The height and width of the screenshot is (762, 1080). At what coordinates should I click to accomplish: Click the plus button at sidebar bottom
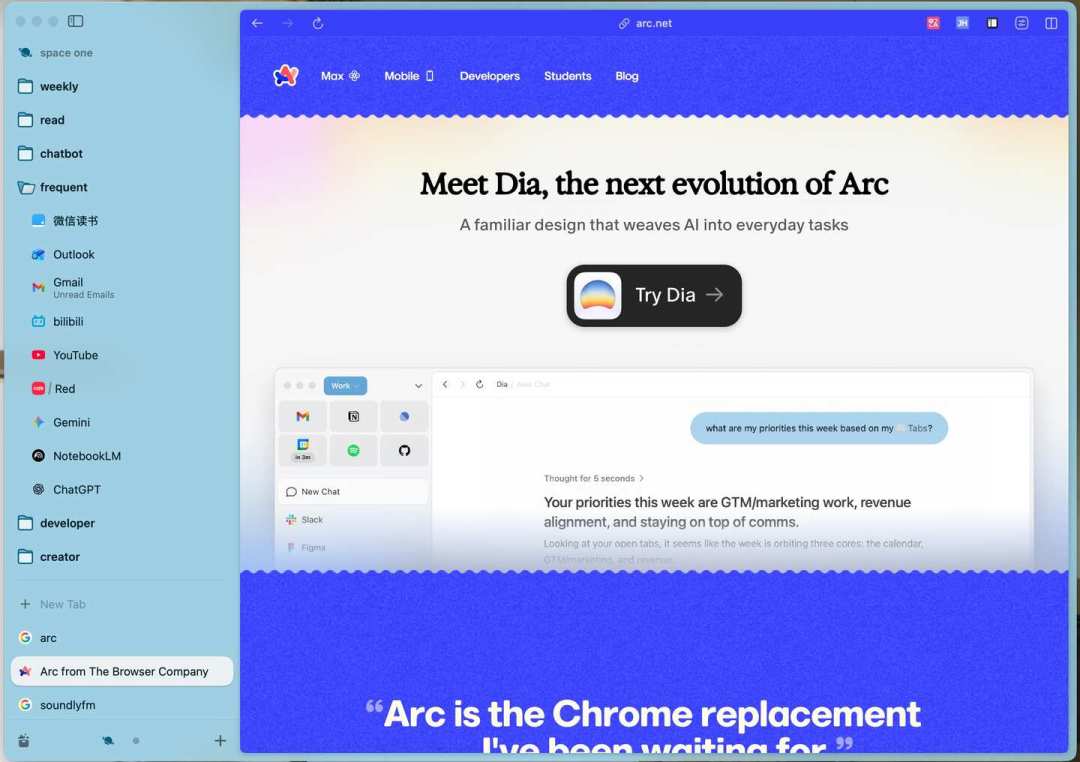pyautogui.click(x=220, y=741)
